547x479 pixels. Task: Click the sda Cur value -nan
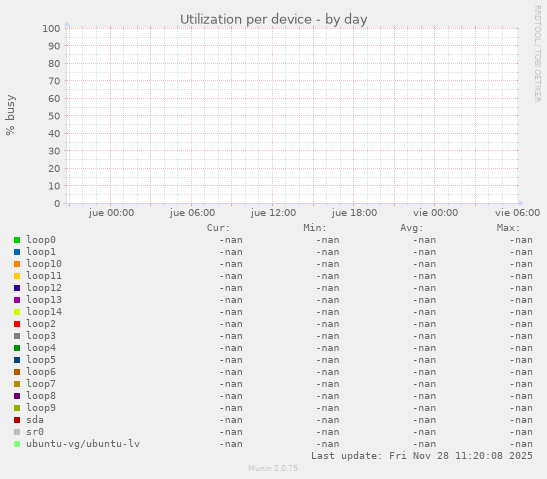[231, 420]
